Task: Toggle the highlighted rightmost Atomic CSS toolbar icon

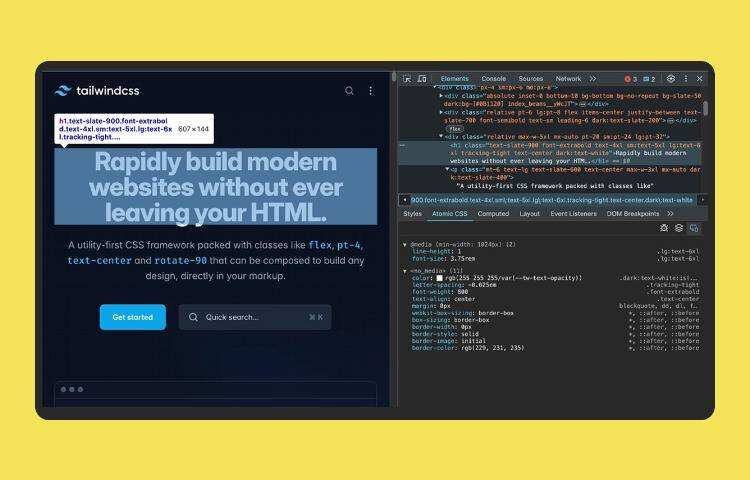Action: tap(694, 228)
